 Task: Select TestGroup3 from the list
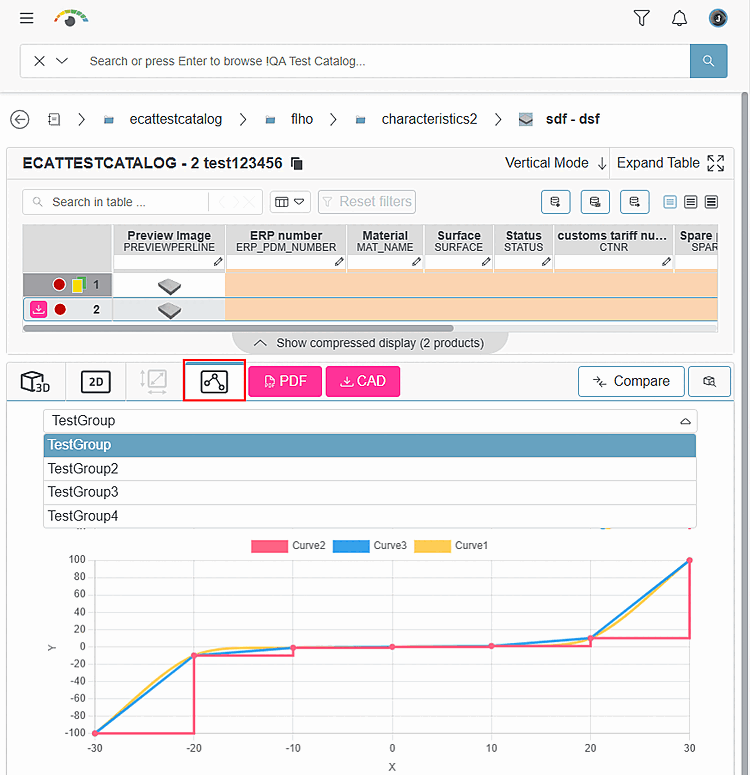[370, 492]
